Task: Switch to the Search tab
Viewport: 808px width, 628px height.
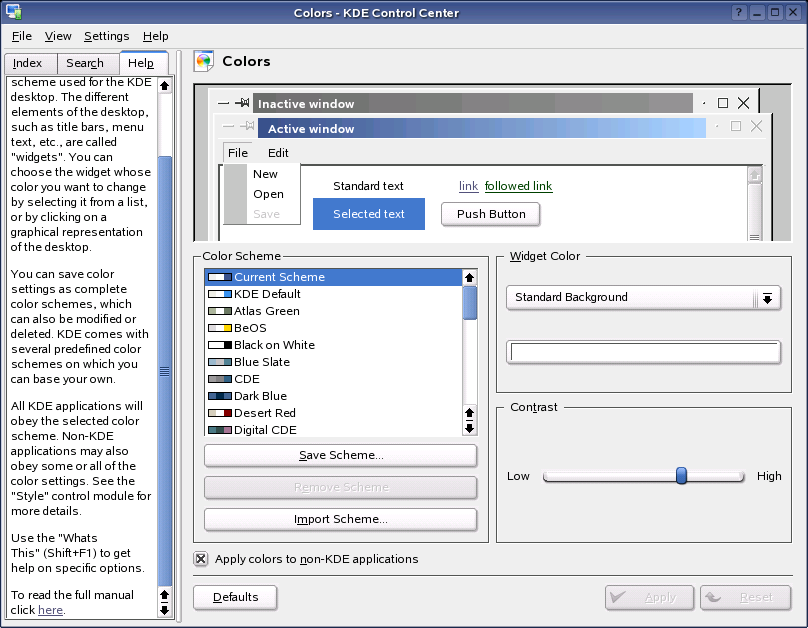Action: tap(88, 63)
